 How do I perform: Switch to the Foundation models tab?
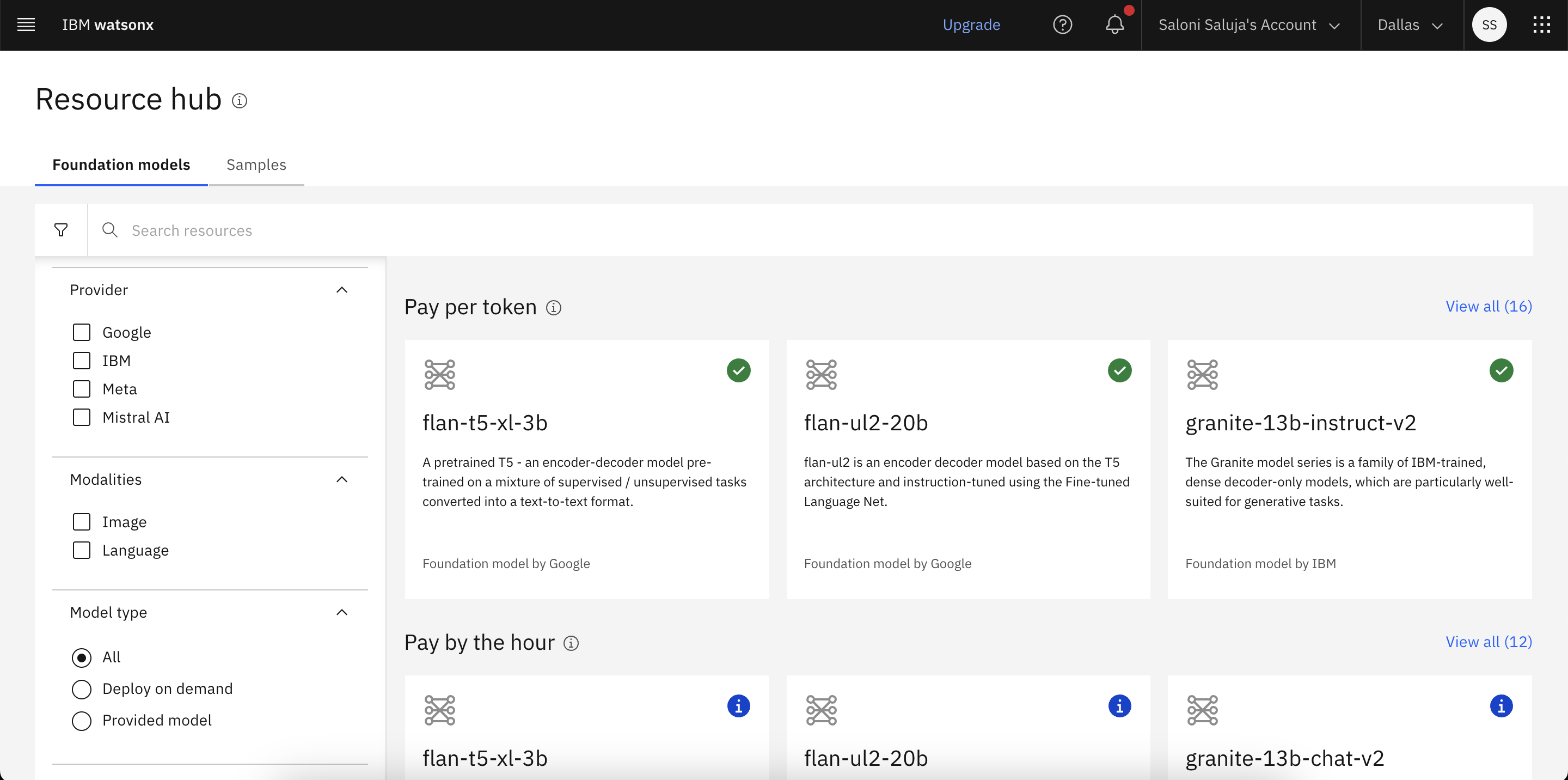(x=121, y=165)
